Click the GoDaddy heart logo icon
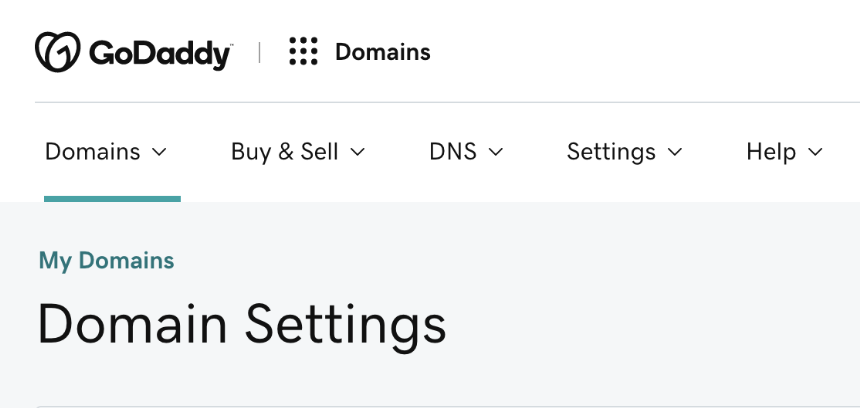860x408 pixels. [x=56, y=52]
